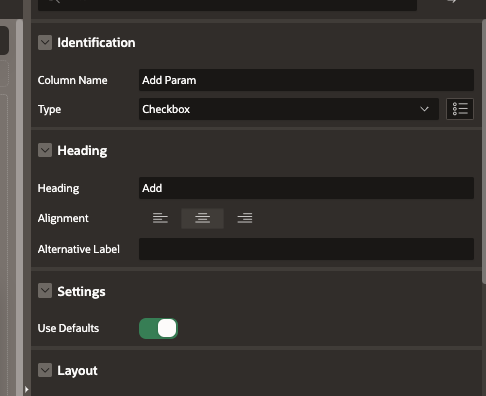Set heading alignment to left
Image resolution: width=486 pixels, height=396 pixels.
160,218
